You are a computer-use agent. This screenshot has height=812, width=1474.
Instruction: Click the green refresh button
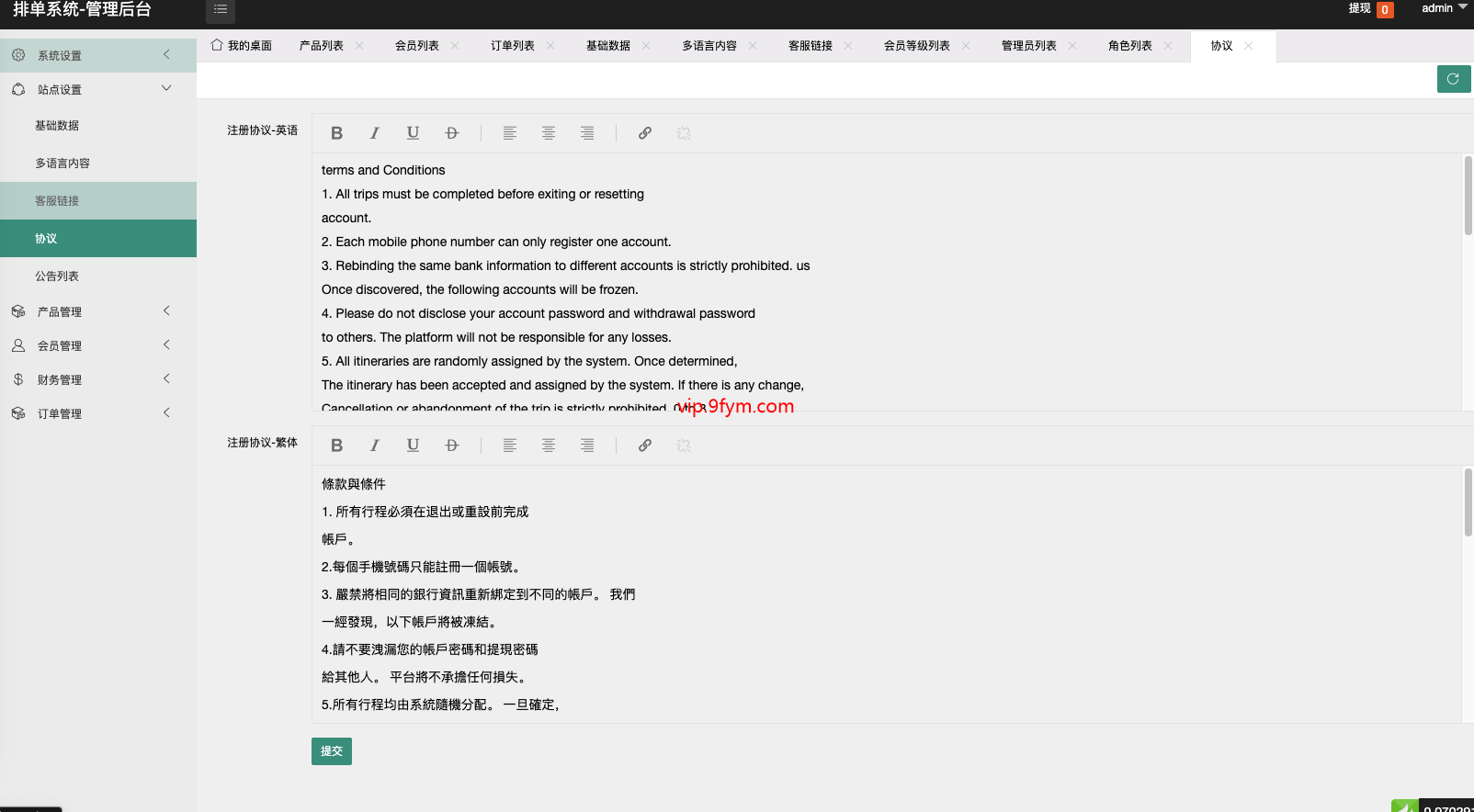1453,79
